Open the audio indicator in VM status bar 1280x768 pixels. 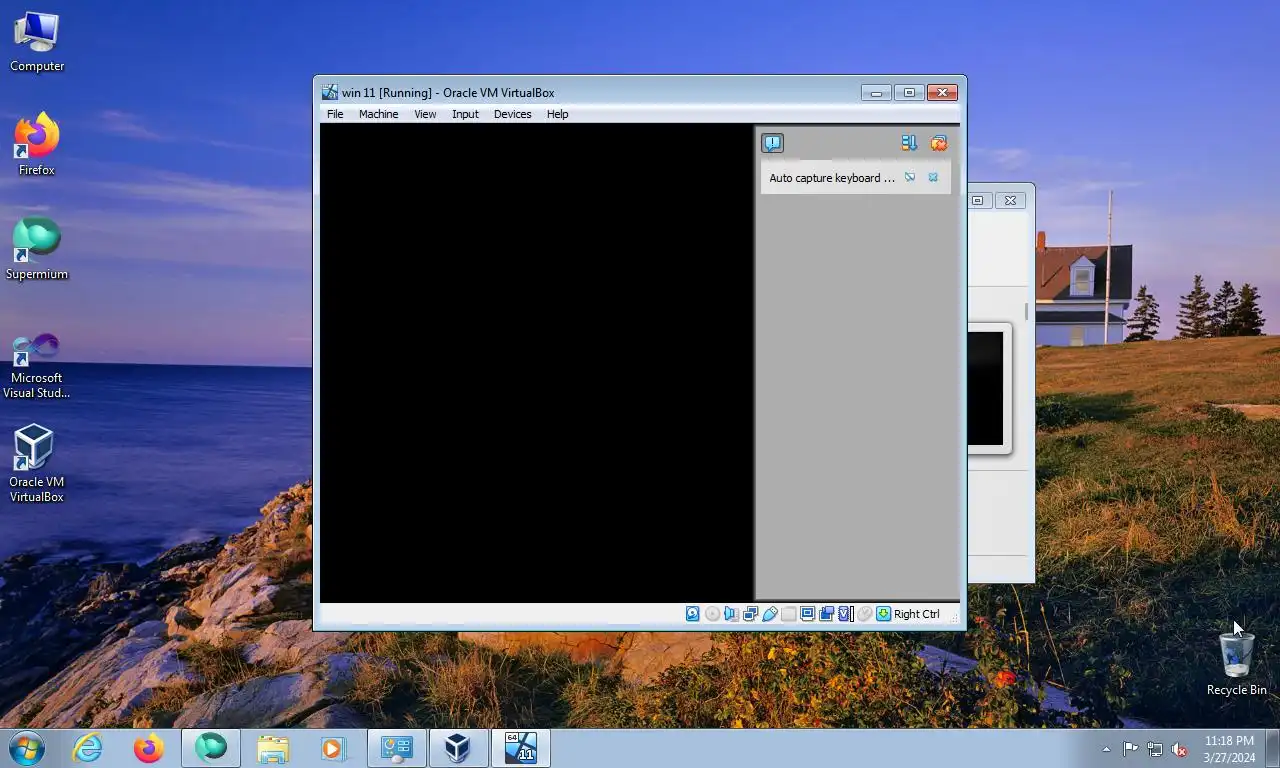click(731, 614)
